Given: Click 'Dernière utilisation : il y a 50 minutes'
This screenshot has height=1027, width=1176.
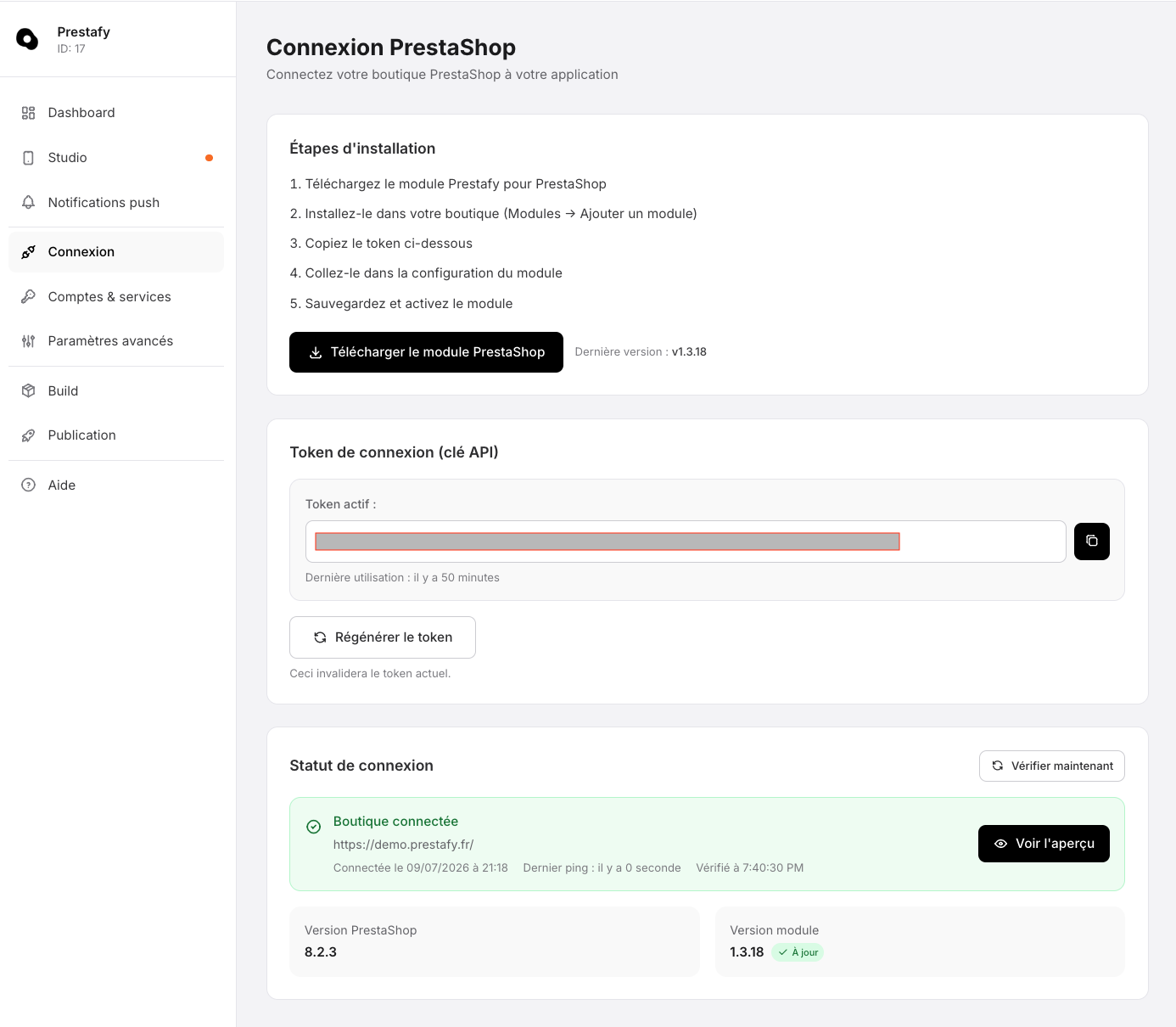Looking at the screenshot, I should point(402,578).
